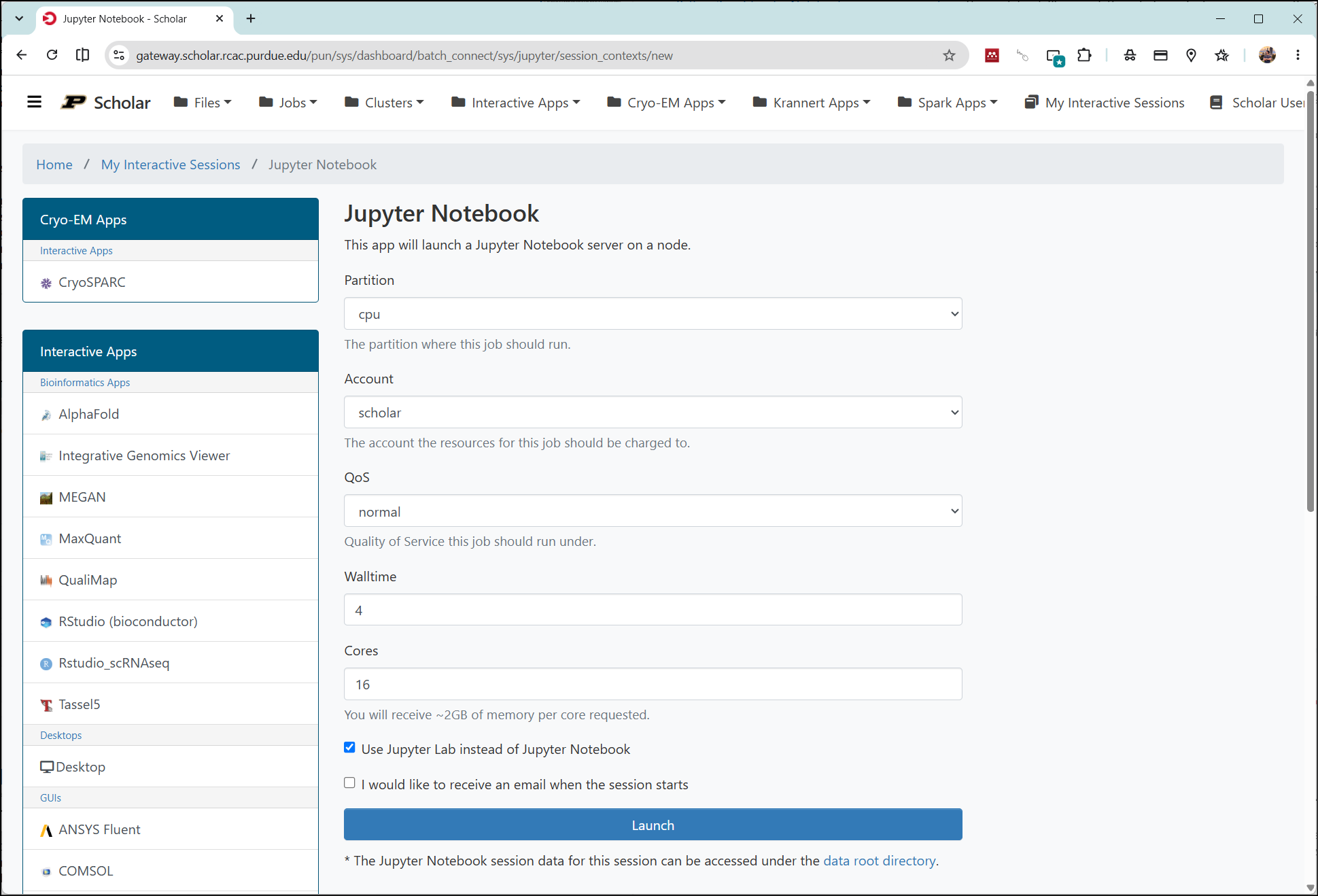Click the hamburger menu icon

(34, 102)
